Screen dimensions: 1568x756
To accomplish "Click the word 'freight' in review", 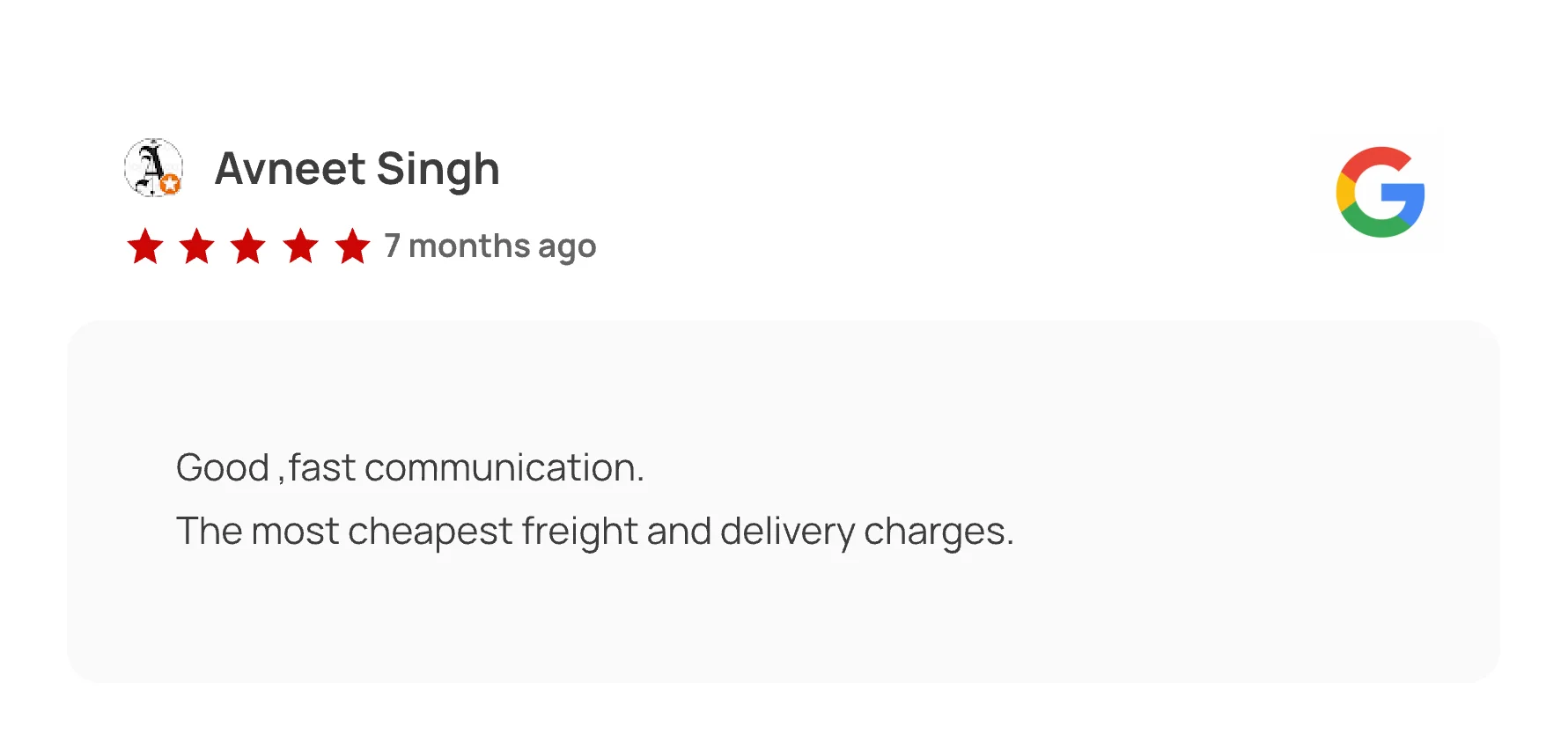I will click(579, 532).
